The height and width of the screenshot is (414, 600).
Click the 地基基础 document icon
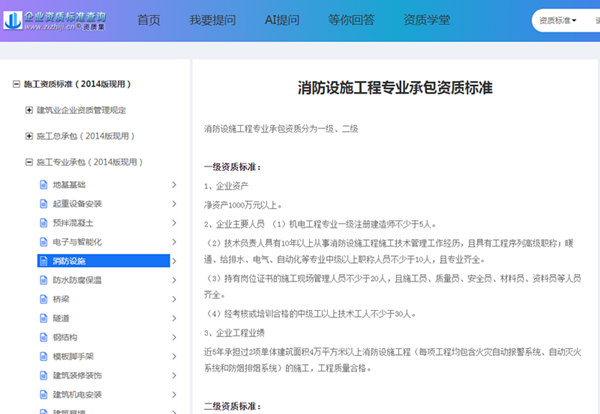click(43, 185)
